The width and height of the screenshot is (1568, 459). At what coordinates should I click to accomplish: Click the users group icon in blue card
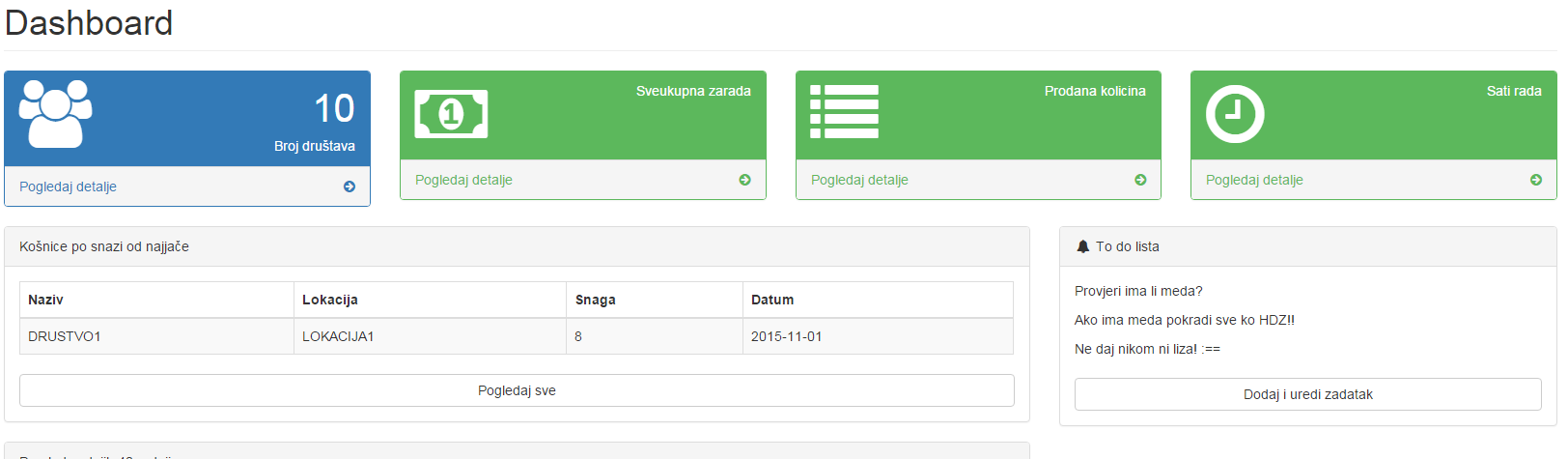coord(56,114)
